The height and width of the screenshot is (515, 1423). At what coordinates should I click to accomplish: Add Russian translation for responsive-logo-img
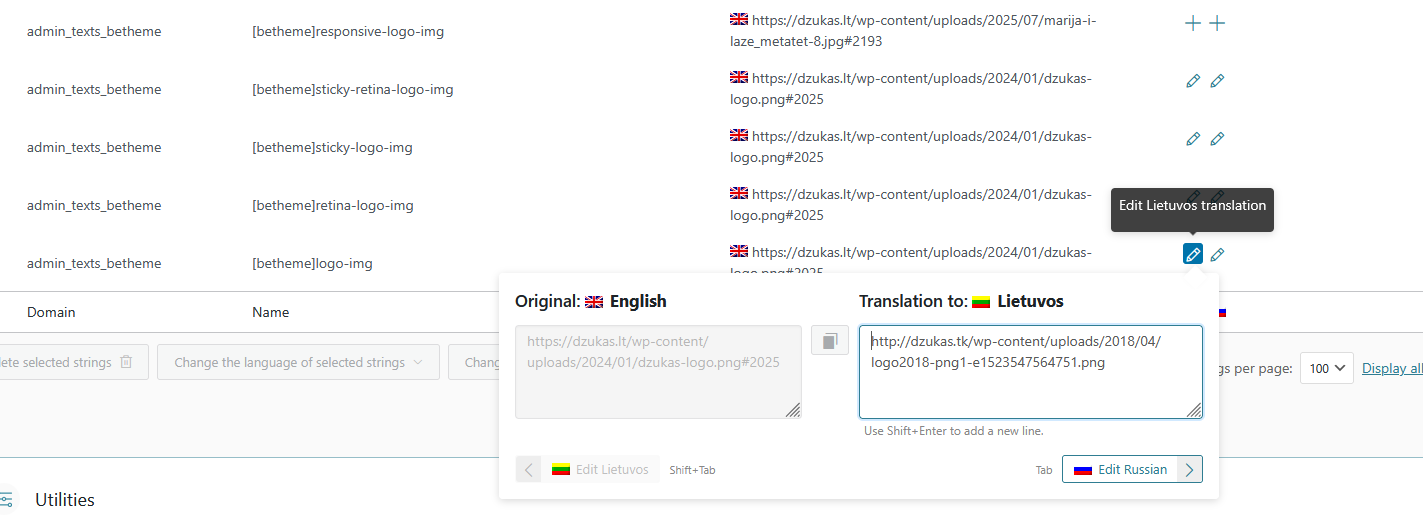[1217, 23]
